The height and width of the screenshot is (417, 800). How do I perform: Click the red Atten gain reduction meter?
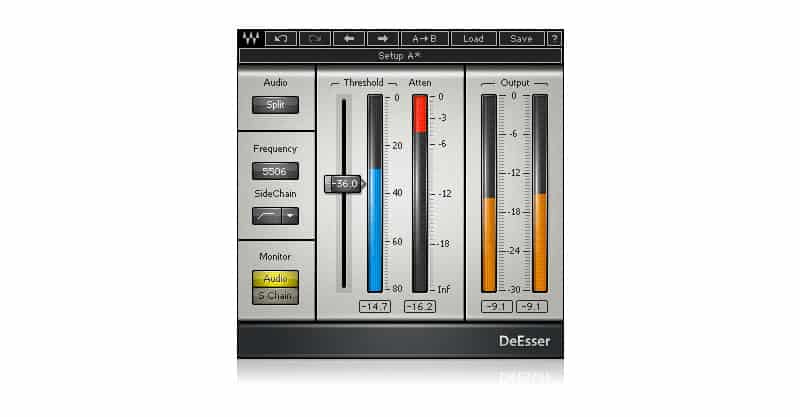click(x=420, y=193)
